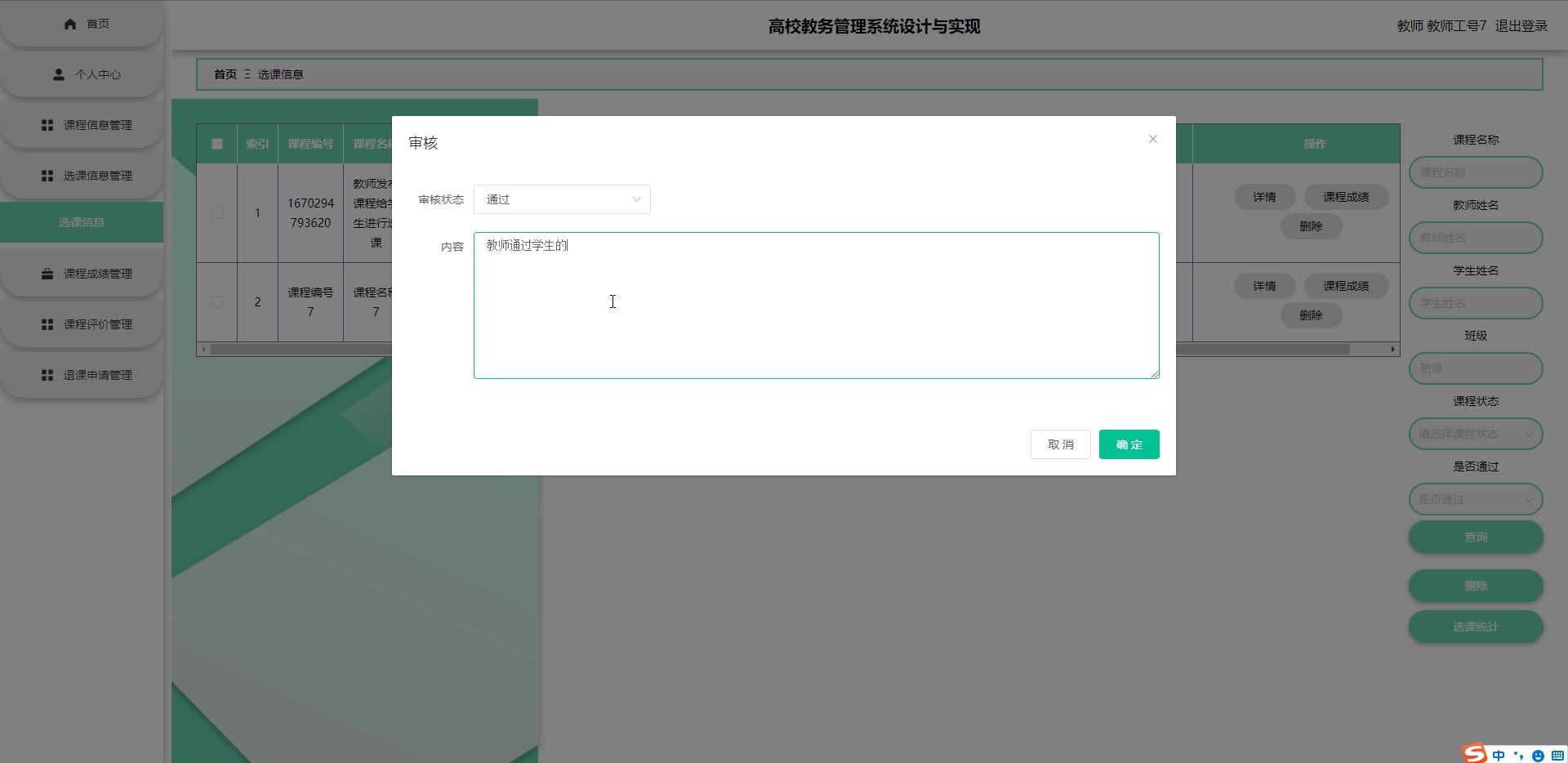Click 课程成绩 button in row 2

[1347, 286]
